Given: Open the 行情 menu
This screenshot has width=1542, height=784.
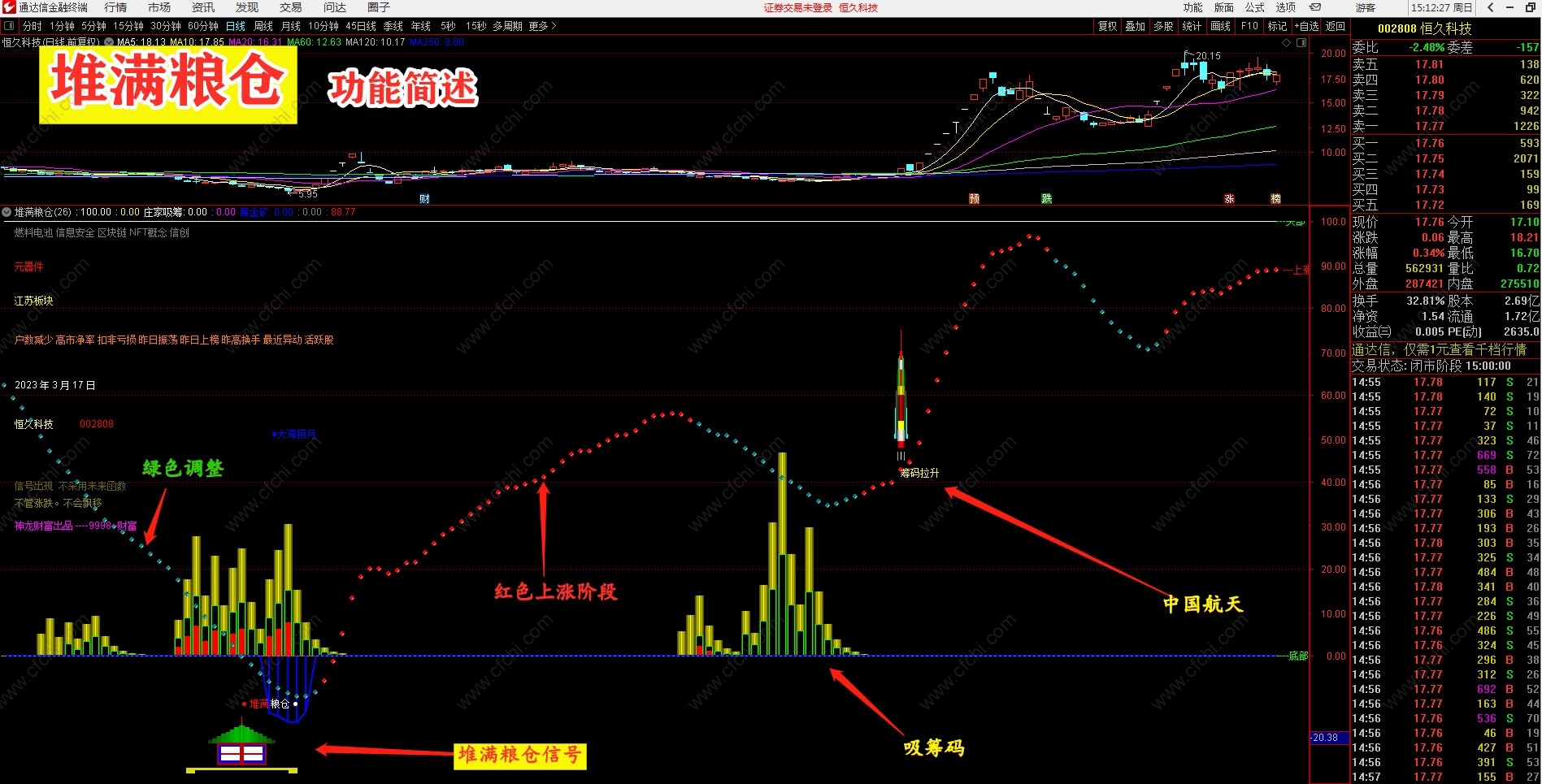Looking at the screenshot, I should coord(115,7).
